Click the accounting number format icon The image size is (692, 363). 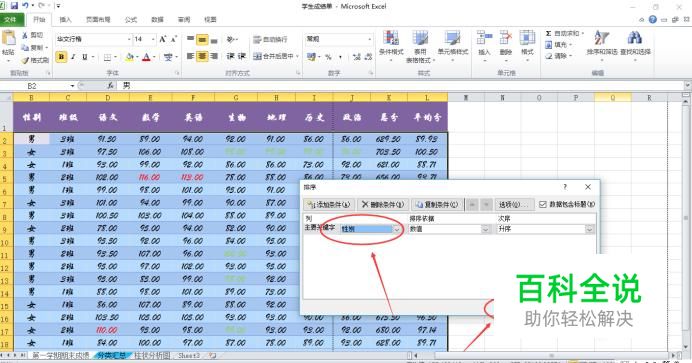pyautogui.click(x=312, y=57)
